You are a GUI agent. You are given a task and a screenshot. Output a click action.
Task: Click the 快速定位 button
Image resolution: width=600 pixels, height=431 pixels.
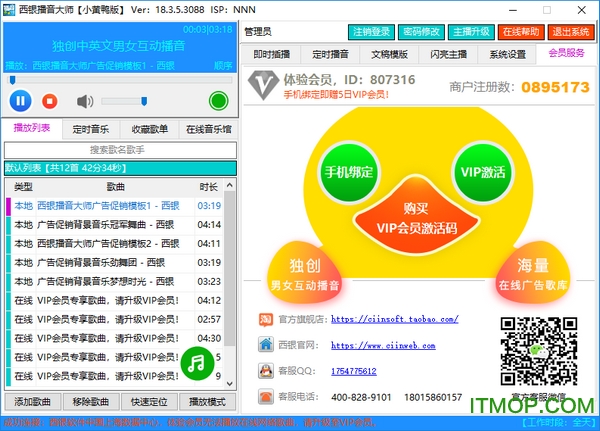(x=149, y=402)
